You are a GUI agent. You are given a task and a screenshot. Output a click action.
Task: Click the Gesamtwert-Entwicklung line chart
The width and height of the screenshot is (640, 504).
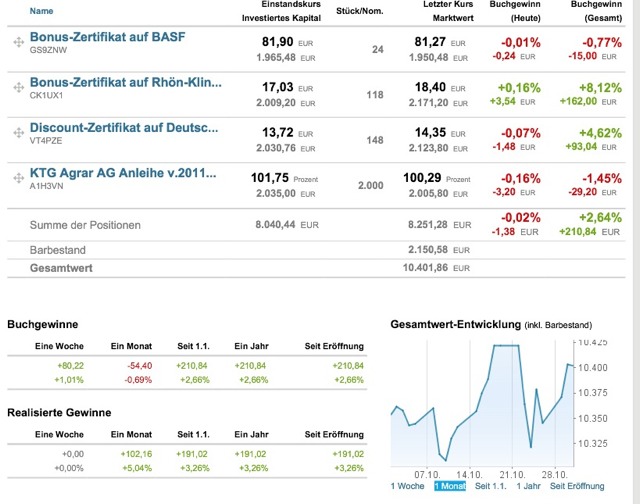pyautogui.click(x=481, y=398)
